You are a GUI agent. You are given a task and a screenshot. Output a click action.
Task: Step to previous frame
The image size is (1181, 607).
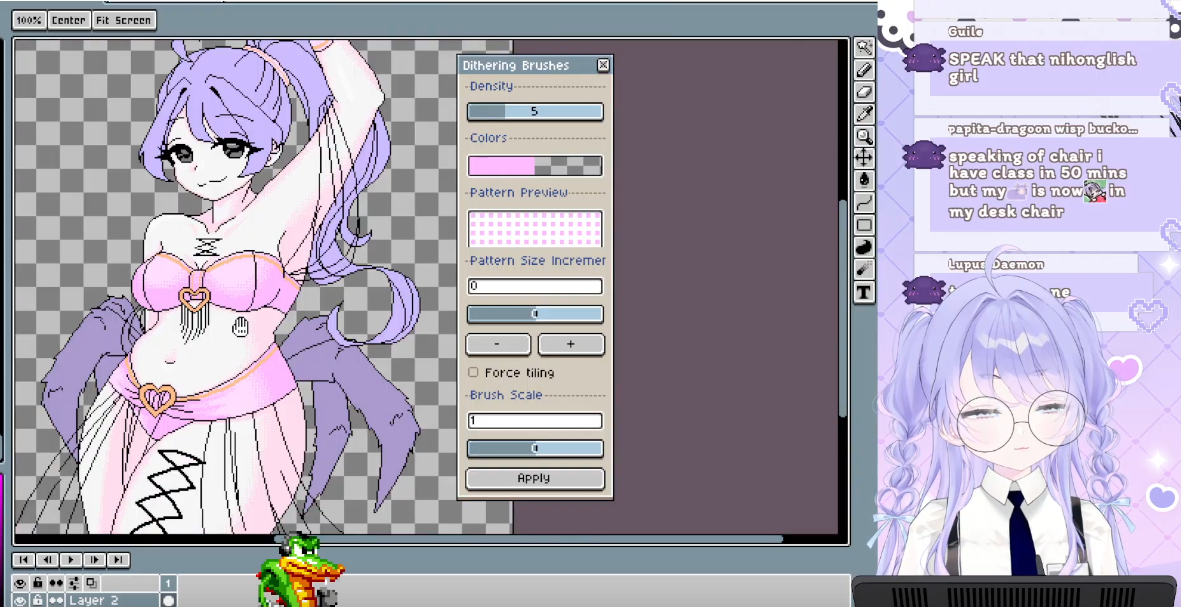point(47,560)
